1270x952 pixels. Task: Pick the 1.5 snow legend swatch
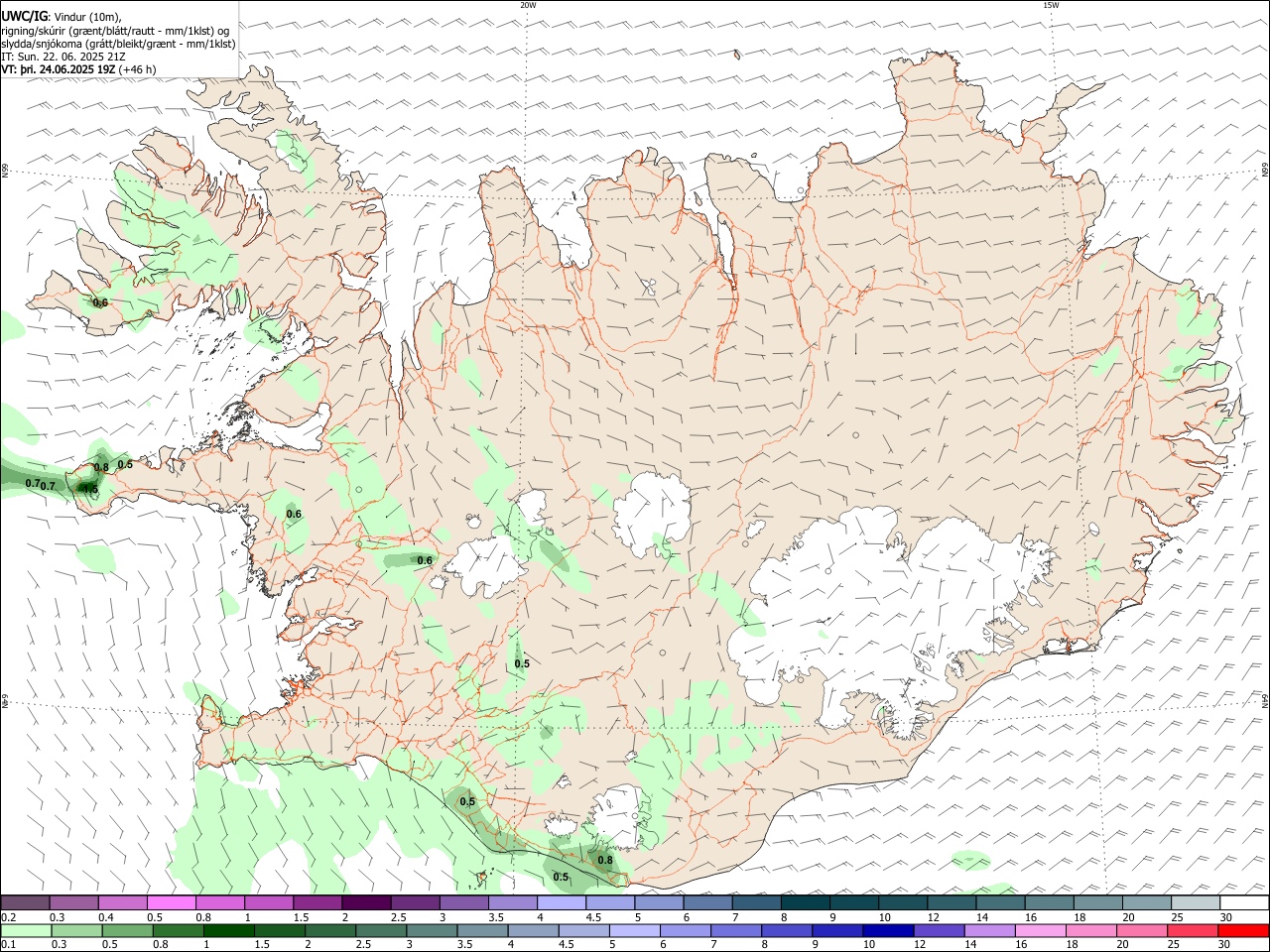(317, 902)
